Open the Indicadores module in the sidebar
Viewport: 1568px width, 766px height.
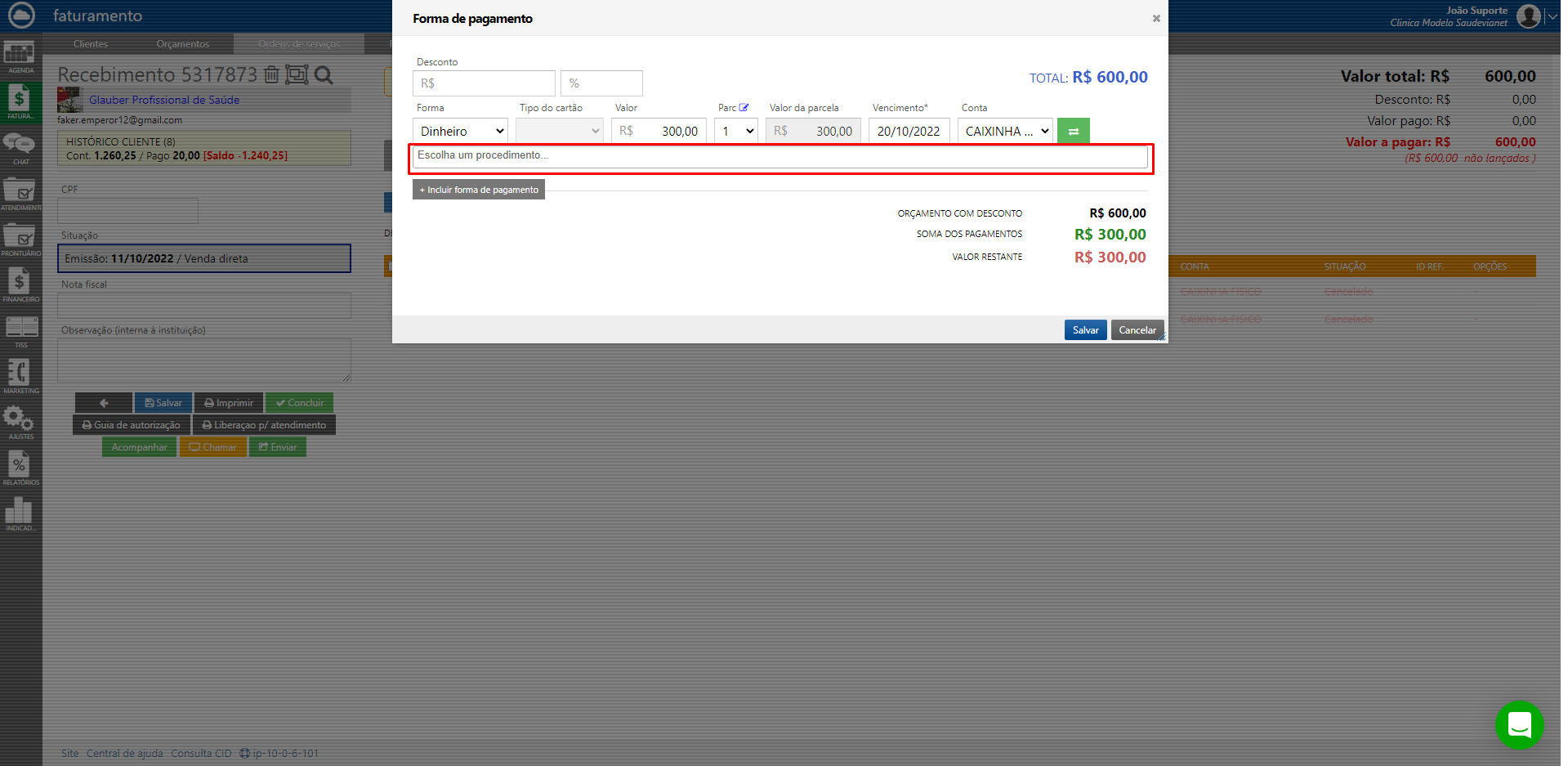pos(20,515)
